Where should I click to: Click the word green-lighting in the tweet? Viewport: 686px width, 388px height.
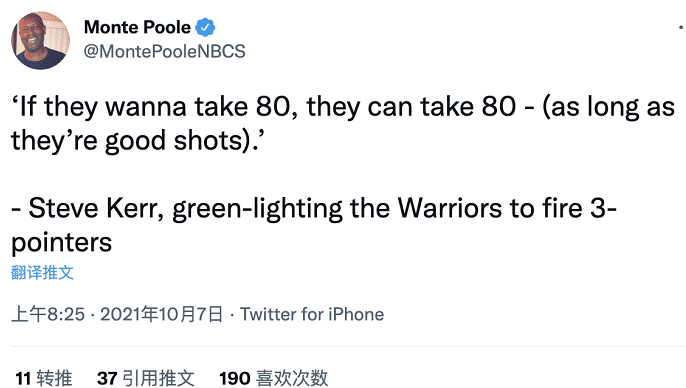(x=258, y=209)
